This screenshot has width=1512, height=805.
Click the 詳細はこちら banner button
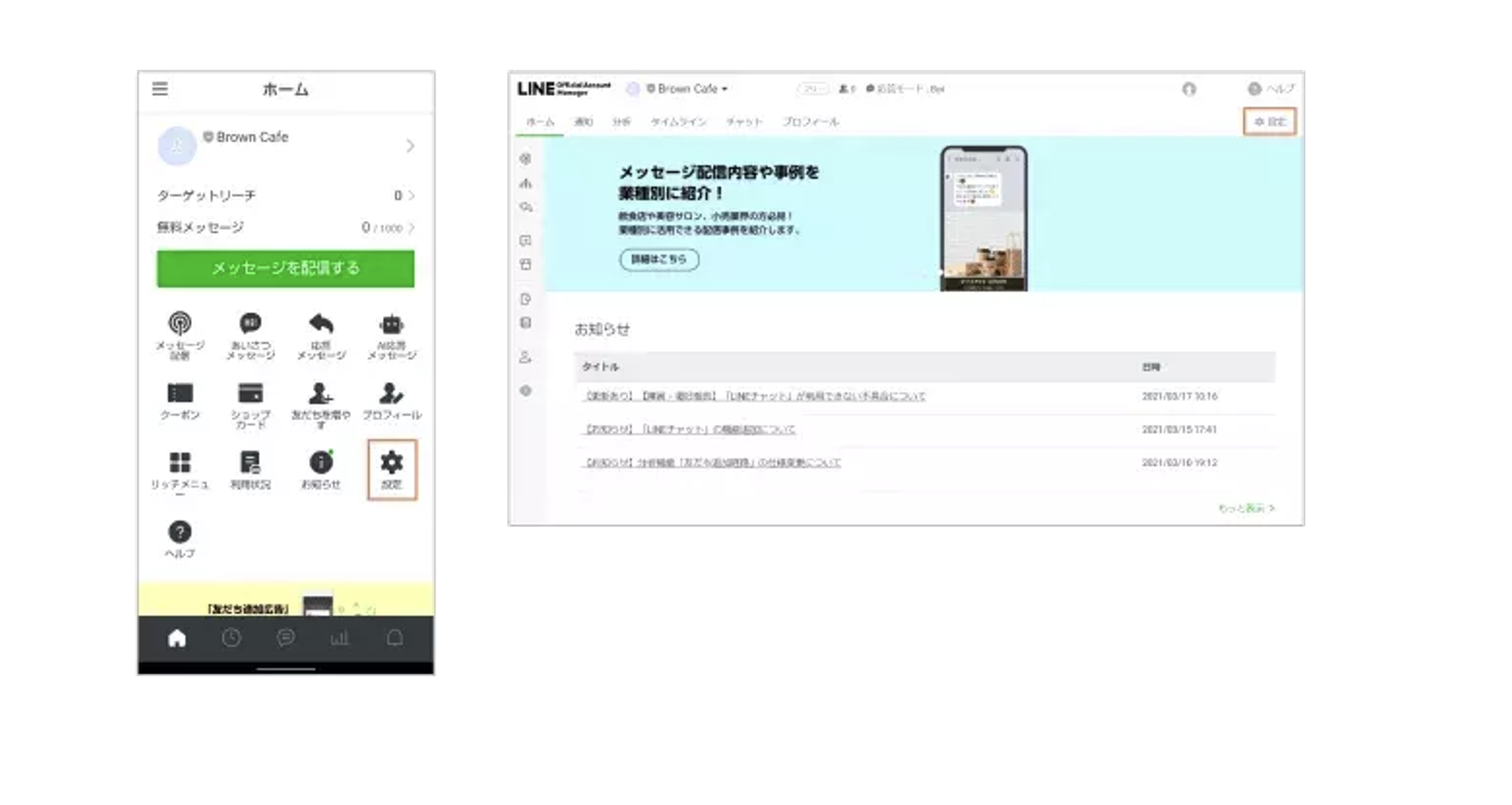click(659, 259)
